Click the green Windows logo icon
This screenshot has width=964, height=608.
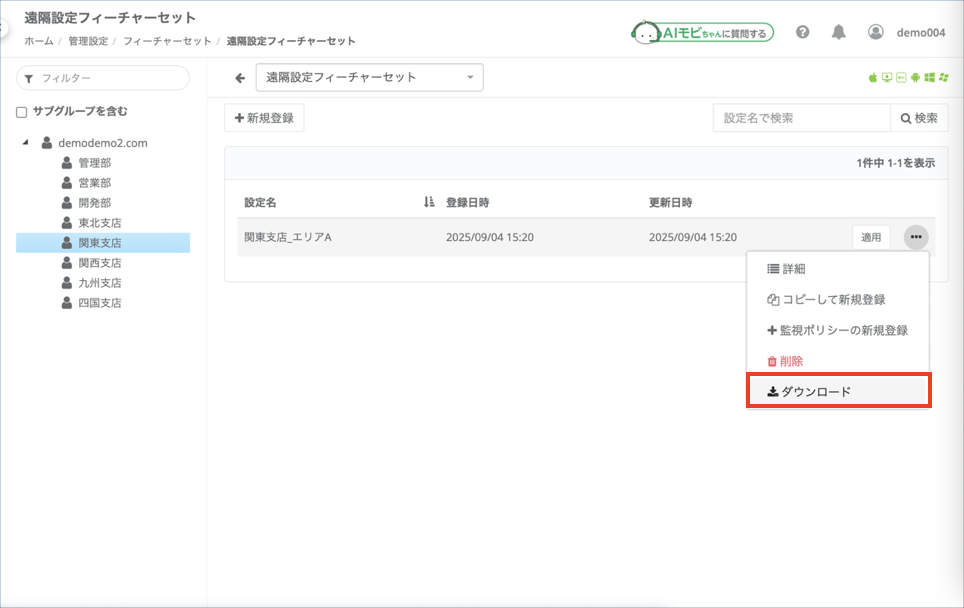(x=930, y=77)
